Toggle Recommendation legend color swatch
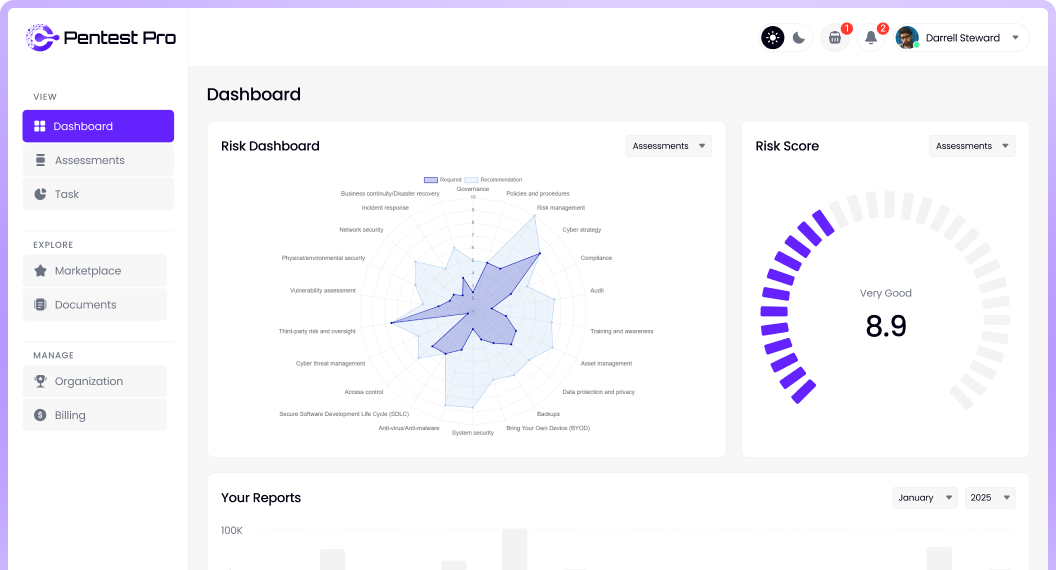Screen dimensions: 1056x570 click(472, 180)
